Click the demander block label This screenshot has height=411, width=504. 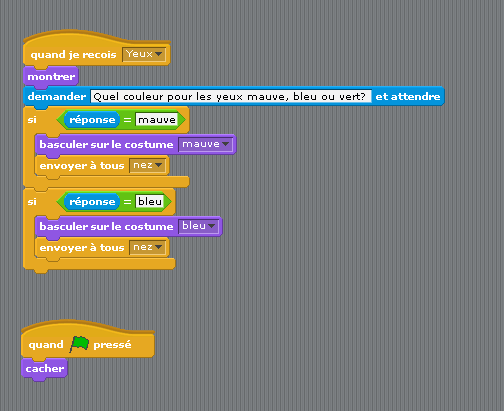57,97
